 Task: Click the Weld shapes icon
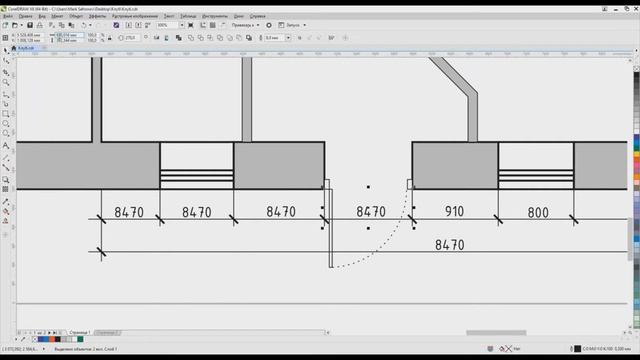(191, 38)
